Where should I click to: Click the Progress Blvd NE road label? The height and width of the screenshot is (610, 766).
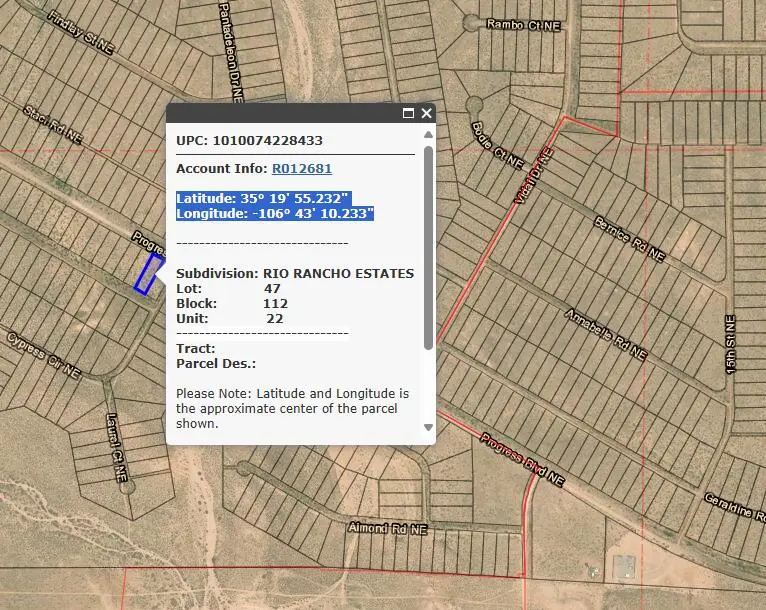tap(521, 459)
